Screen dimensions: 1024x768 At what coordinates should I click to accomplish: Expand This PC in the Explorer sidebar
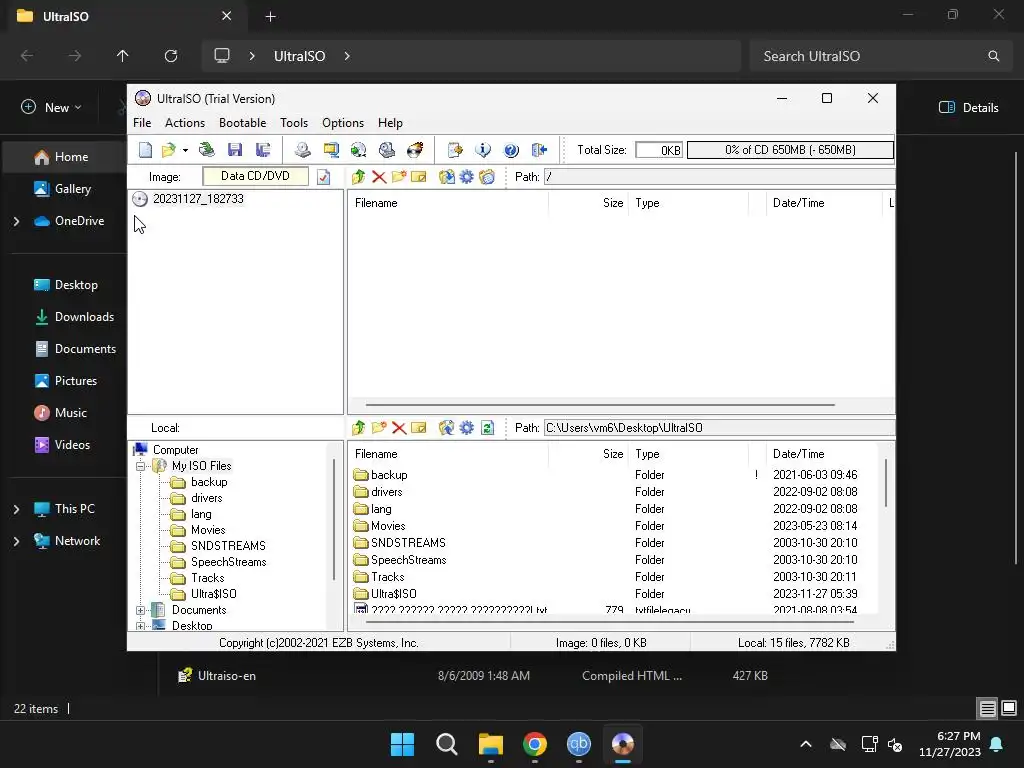[16, 509]
